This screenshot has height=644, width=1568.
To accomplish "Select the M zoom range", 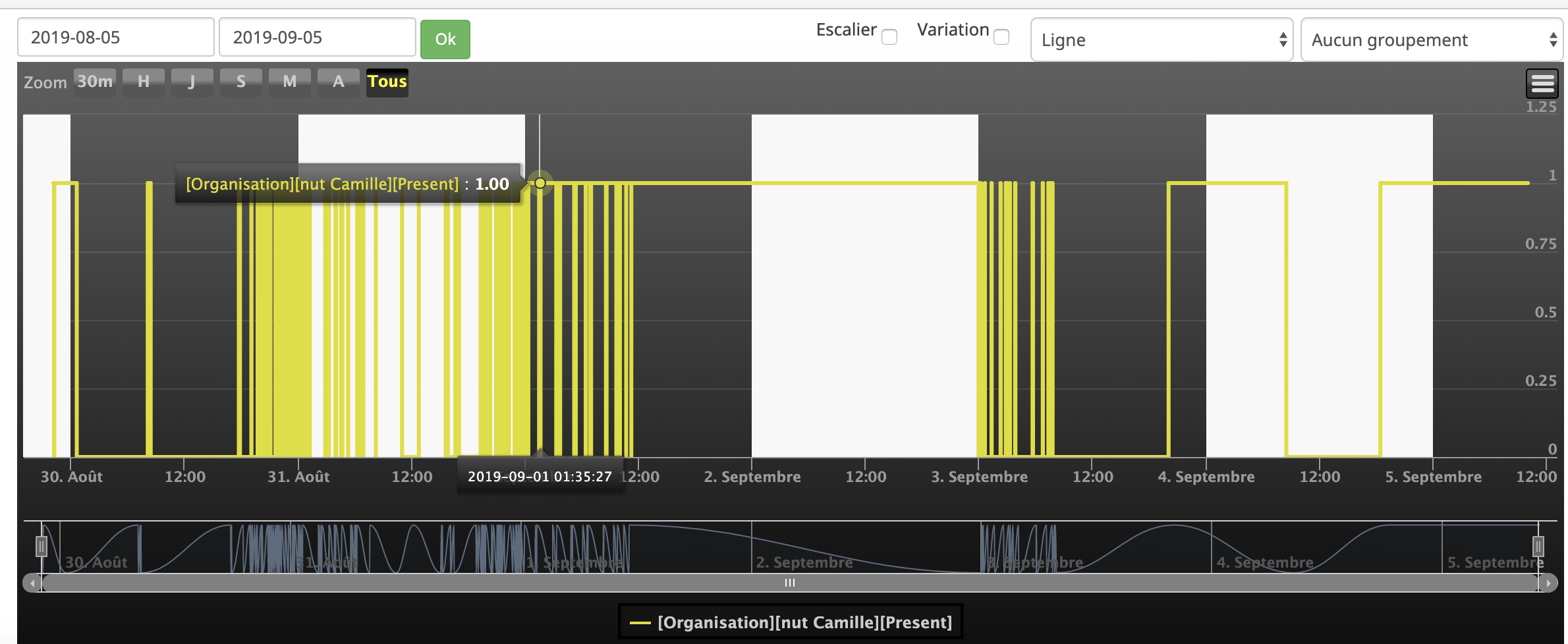I will [x=290, y=82].
